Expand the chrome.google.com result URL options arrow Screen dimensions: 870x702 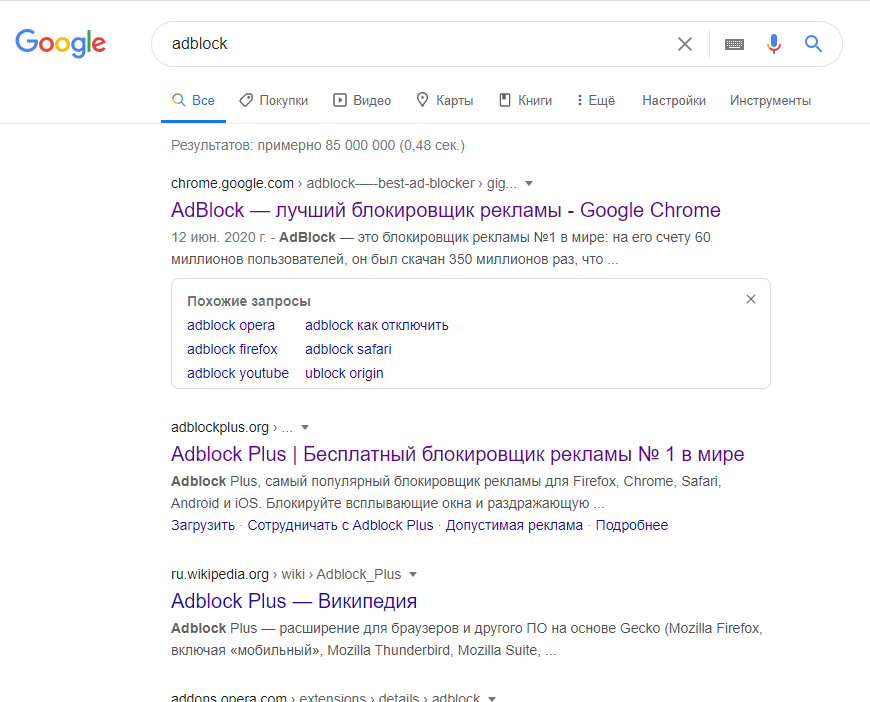point(529,184)
